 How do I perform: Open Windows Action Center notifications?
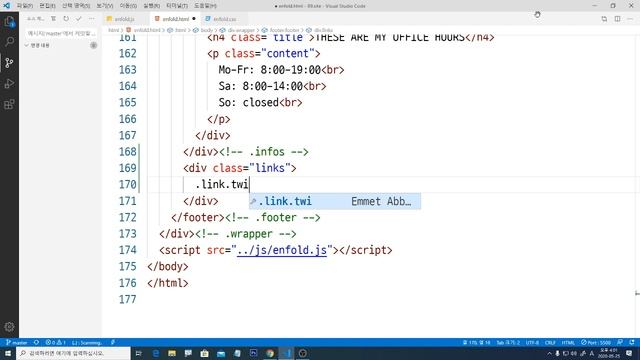[x=629, y=353]
